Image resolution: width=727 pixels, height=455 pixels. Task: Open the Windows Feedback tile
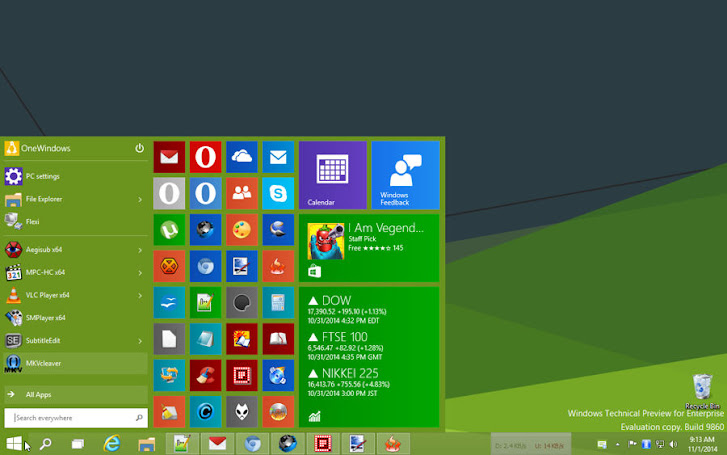406,175
